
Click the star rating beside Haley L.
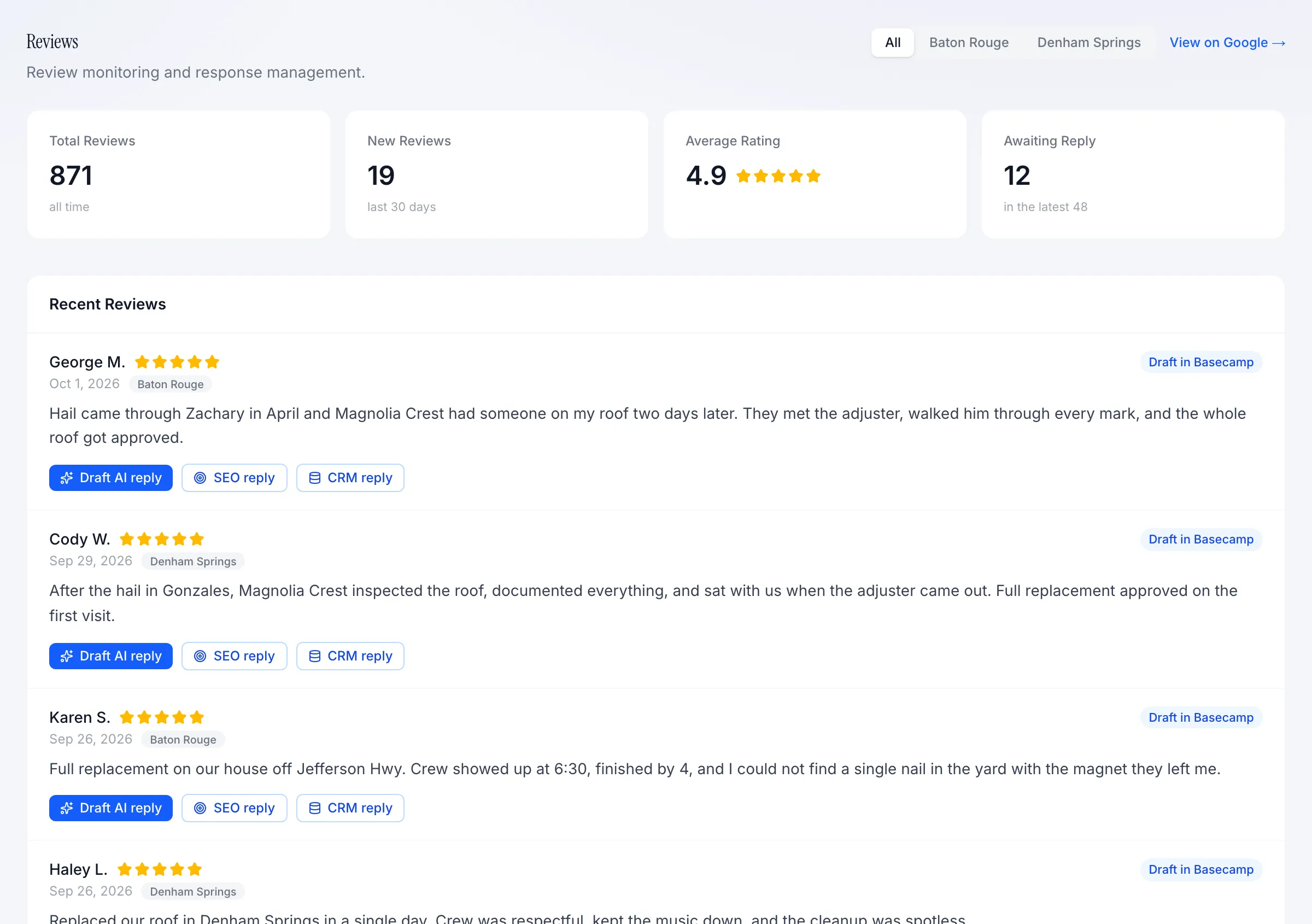tap(160, 870)
